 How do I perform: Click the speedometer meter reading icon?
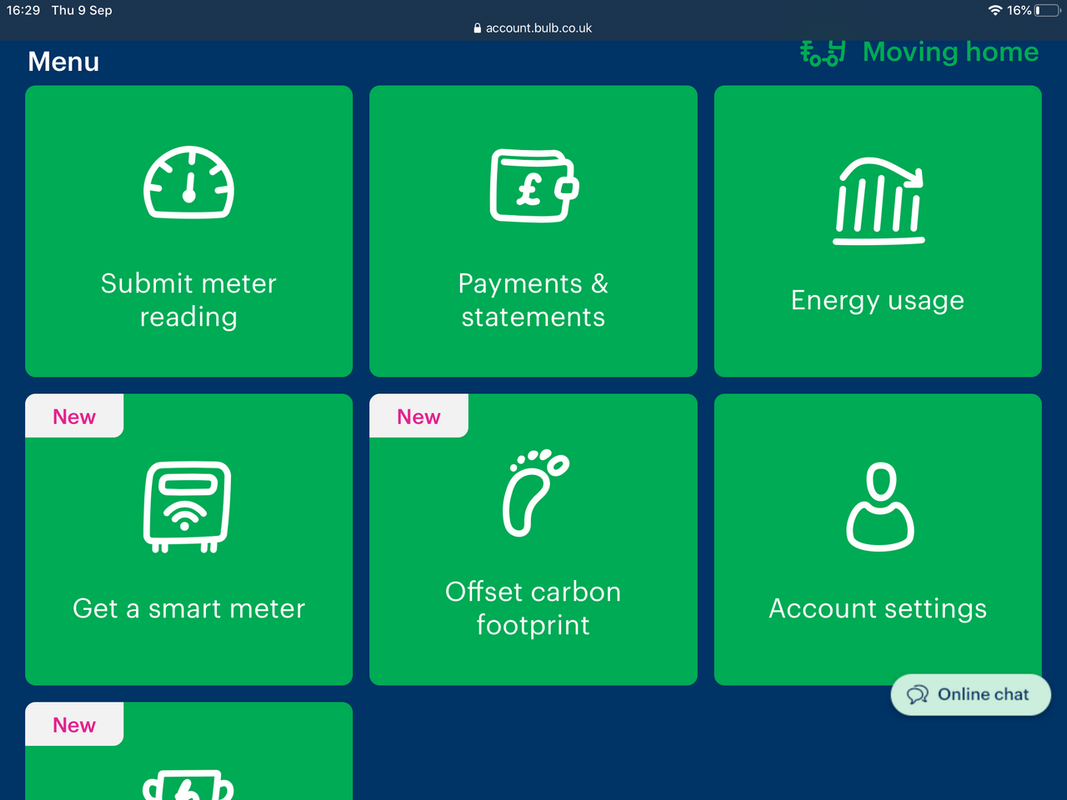pyautogui.click(x=188, y=182)
